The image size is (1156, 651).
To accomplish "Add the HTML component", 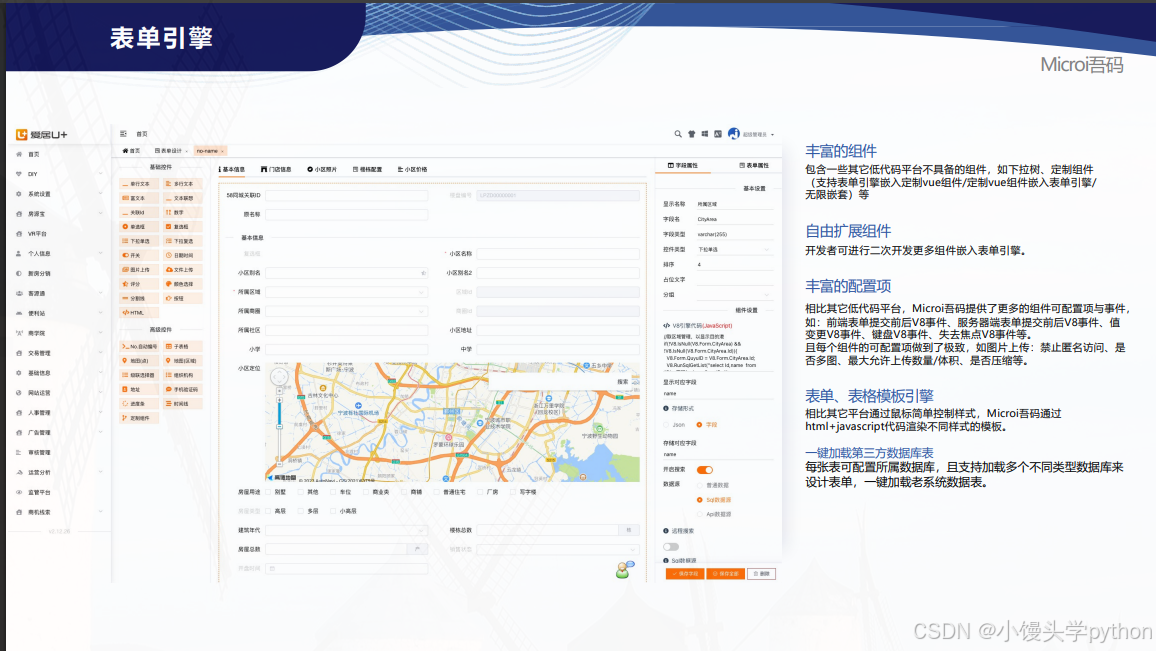I will [x=139, y=313].
